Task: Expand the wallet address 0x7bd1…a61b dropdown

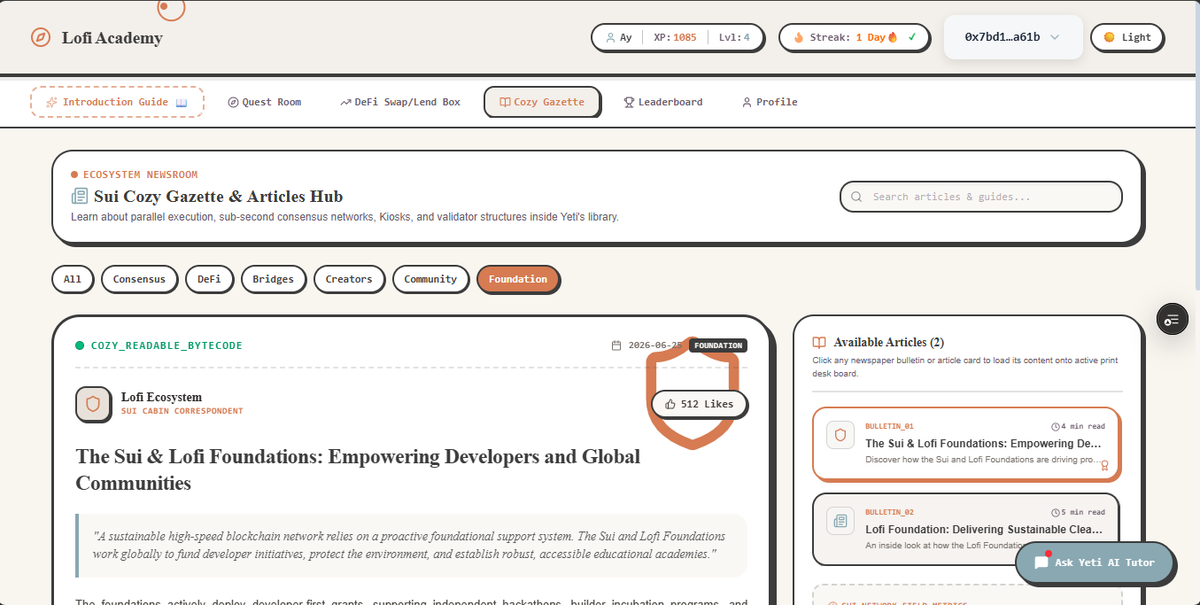Action: tap(1013, 37)
